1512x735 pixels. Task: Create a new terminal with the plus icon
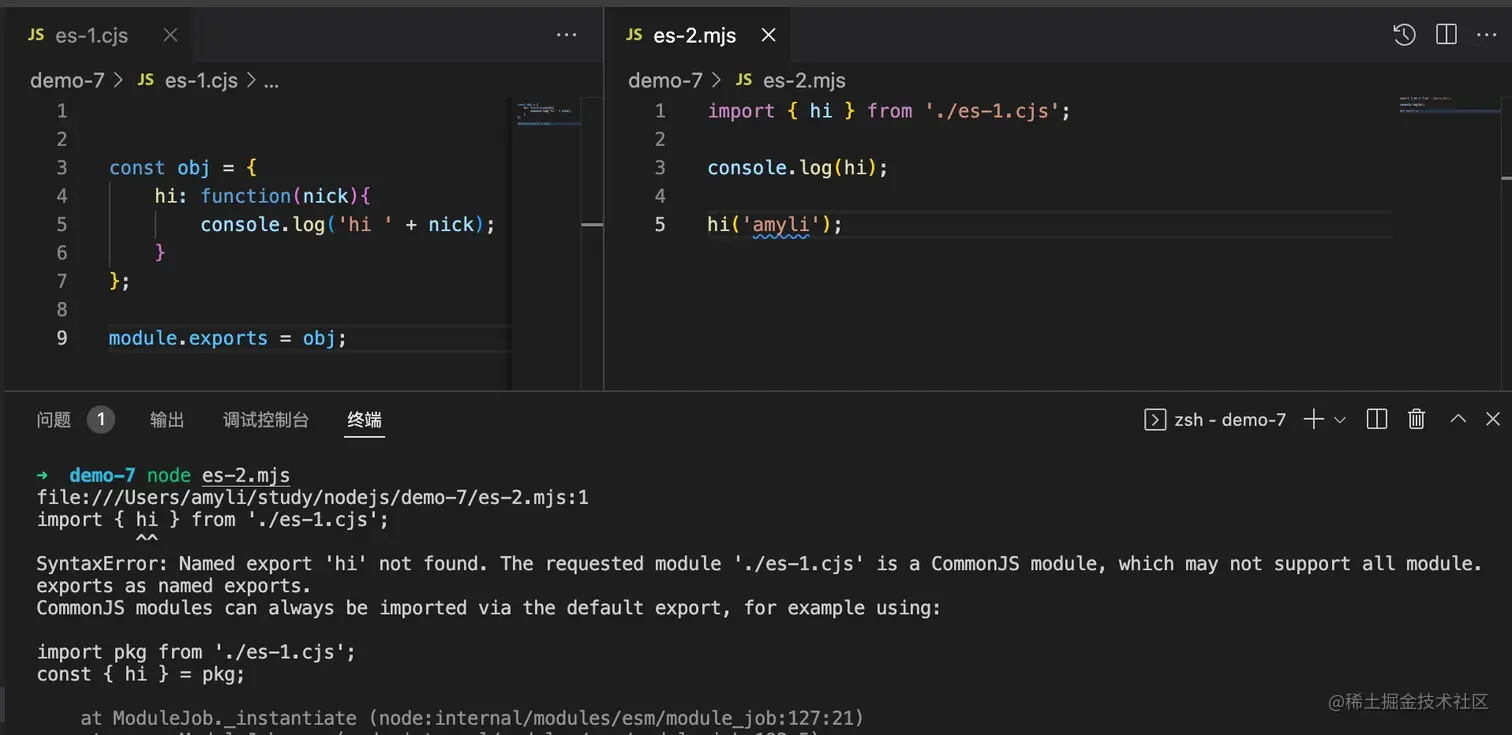pyautogui.click(x=1312, y=419)
